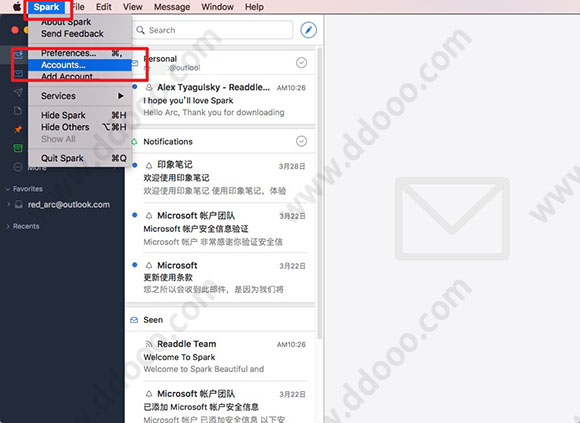
Task: Open 已添加 Microsoft 帐户安全信息 email
Action: click(x=220, y=403)
